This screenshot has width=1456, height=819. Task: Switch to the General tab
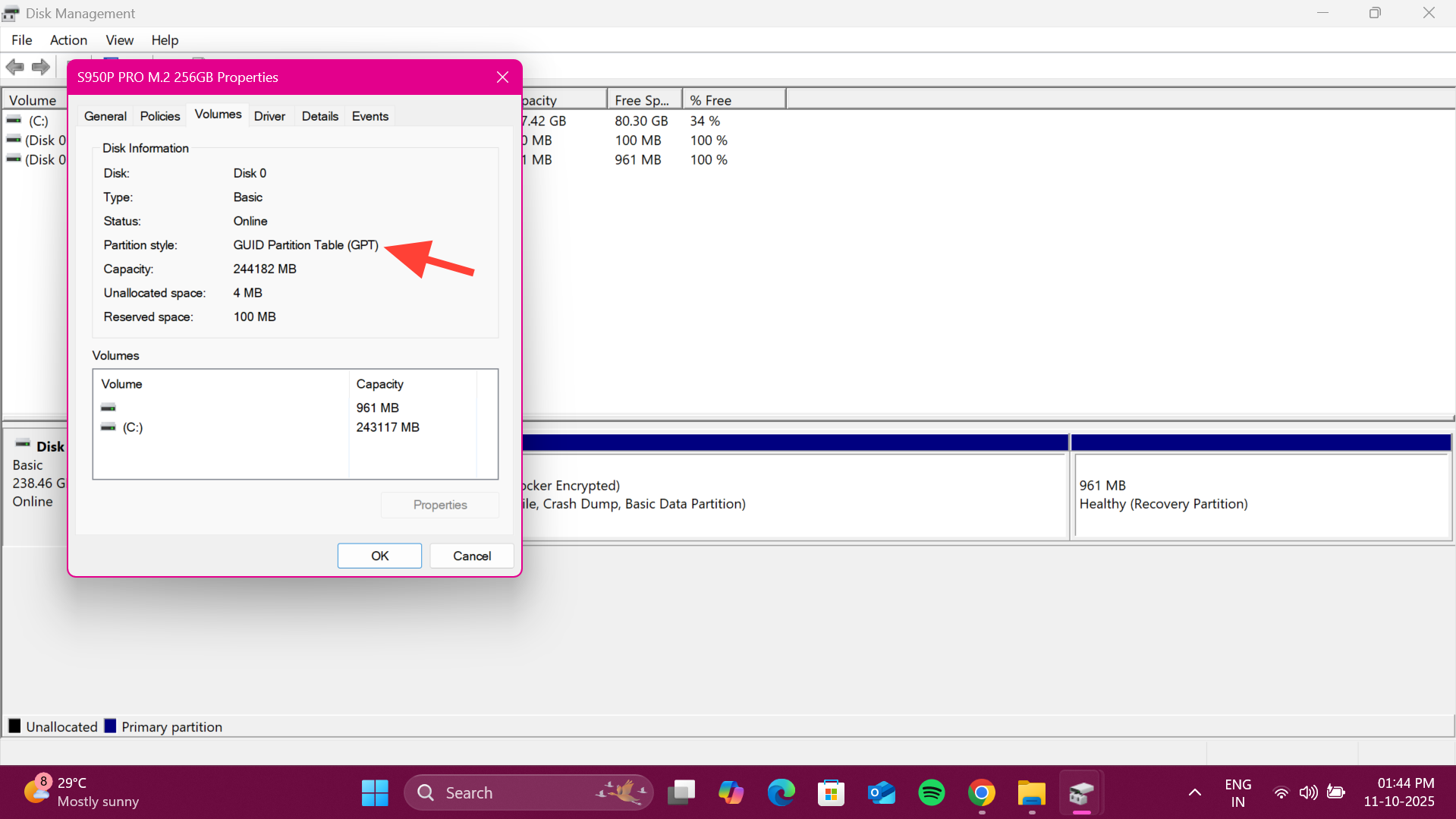105,116
